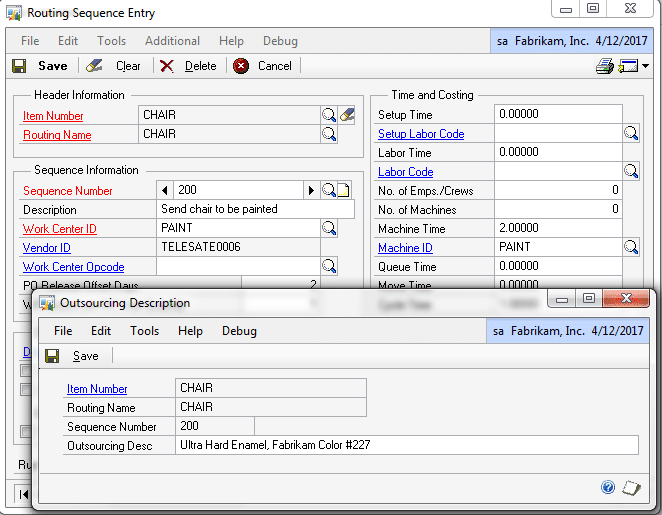Click Work Center ID field showing PAINT
This screenshot has height=515, width=662.
(238, 228)
